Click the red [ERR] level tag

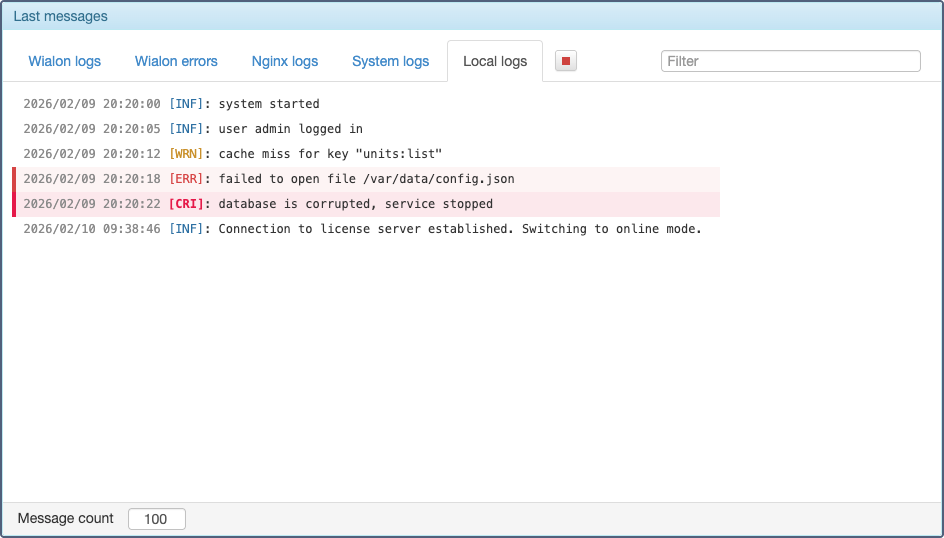pos(186,179)
